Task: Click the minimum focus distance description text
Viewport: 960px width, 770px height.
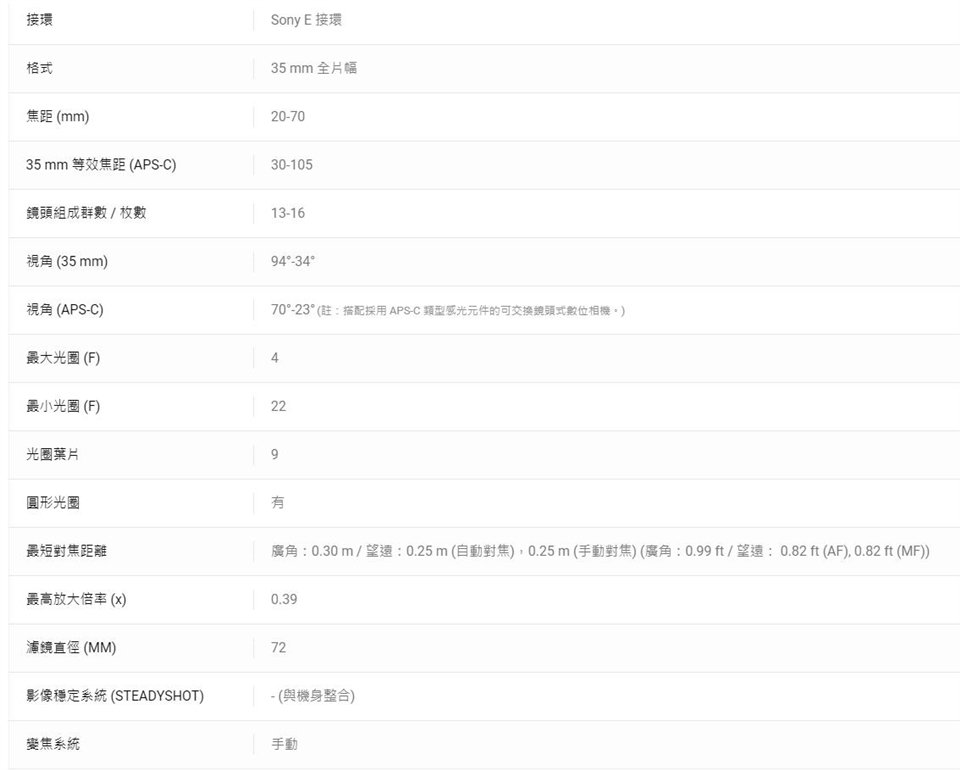Action: 600,551
